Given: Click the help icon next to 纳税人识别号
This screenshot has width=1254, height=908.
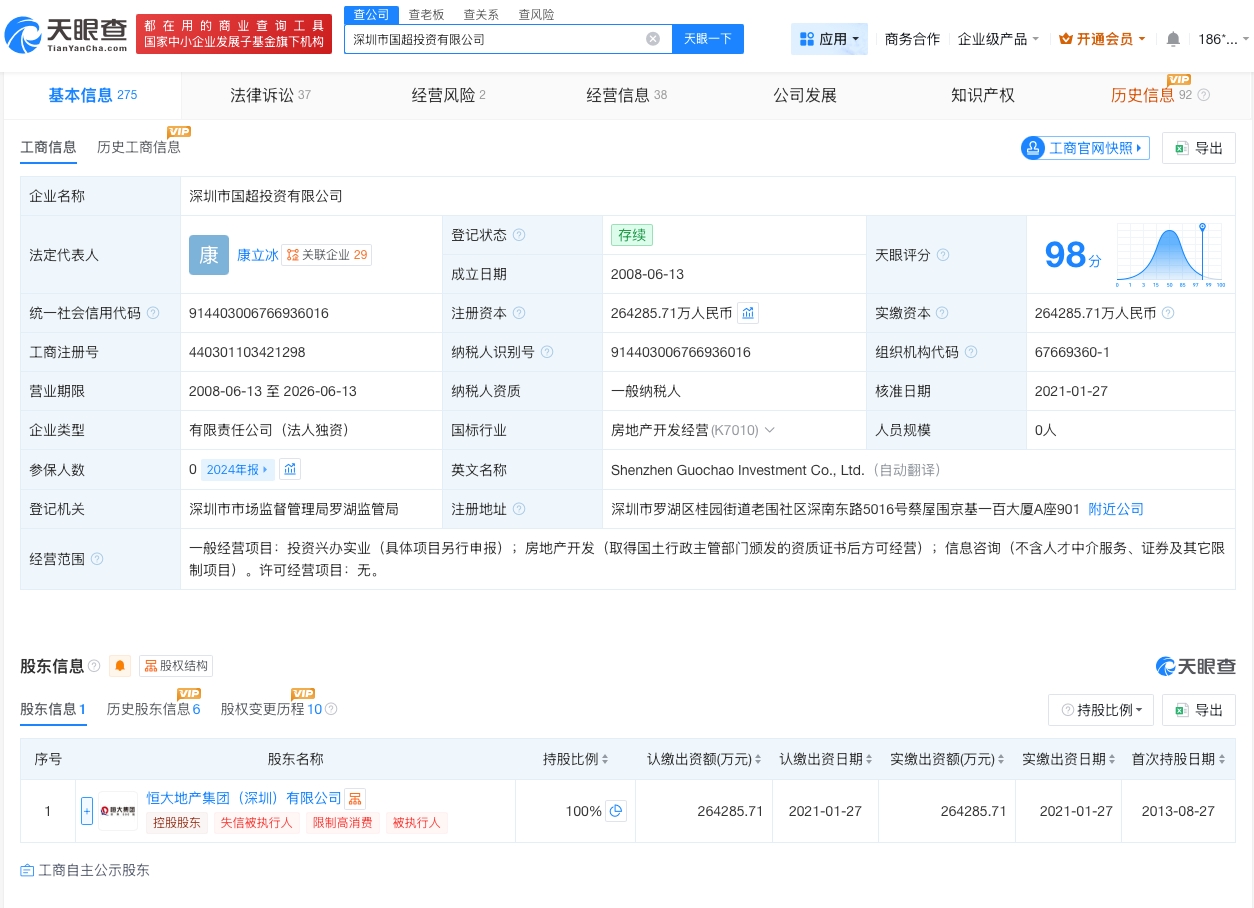Looking at the screenshot, I should [x=547, y=352].
